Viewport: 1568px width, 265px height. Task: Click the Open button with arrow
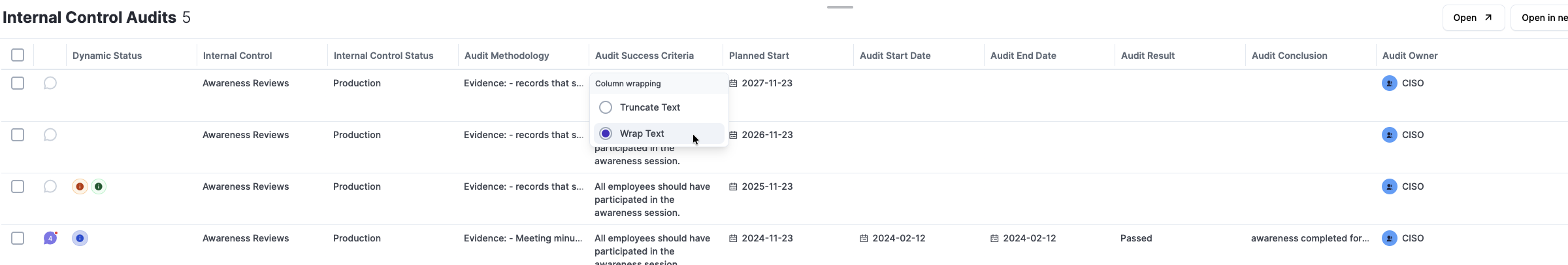point(1473,18)
